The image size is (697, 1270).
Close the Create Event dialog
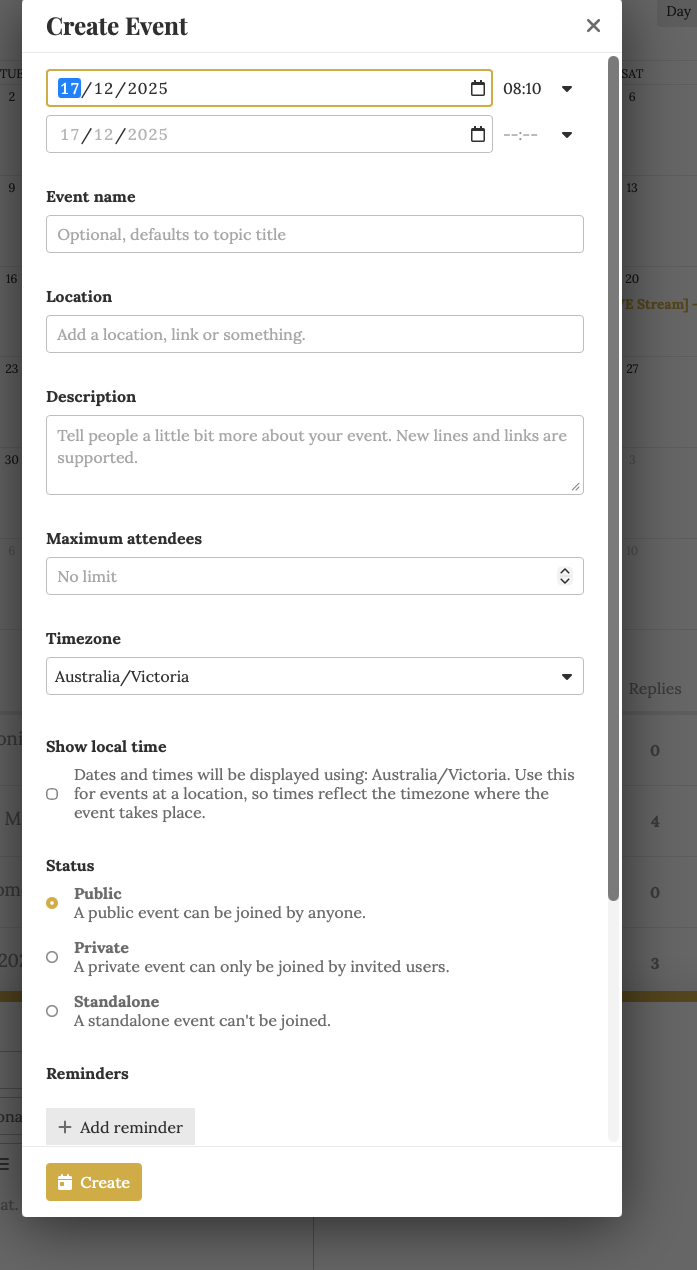pyautogui.click(x=593, y=26)
